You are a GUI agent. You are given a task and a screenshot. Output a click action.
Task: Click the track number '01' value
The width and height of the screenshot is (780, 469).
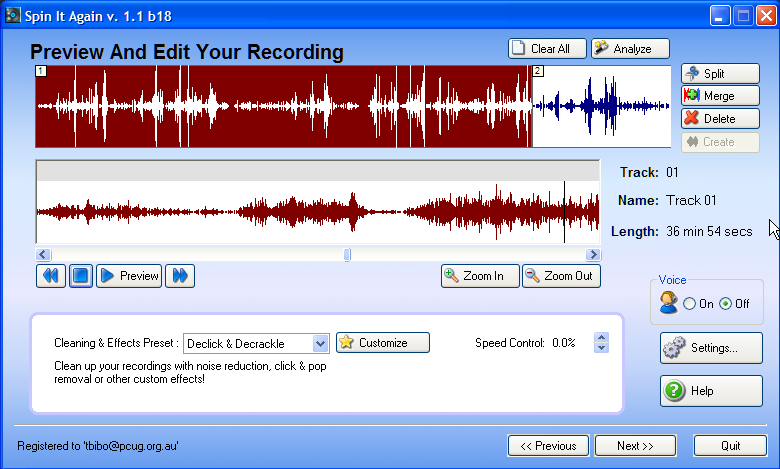coord(673,173)
